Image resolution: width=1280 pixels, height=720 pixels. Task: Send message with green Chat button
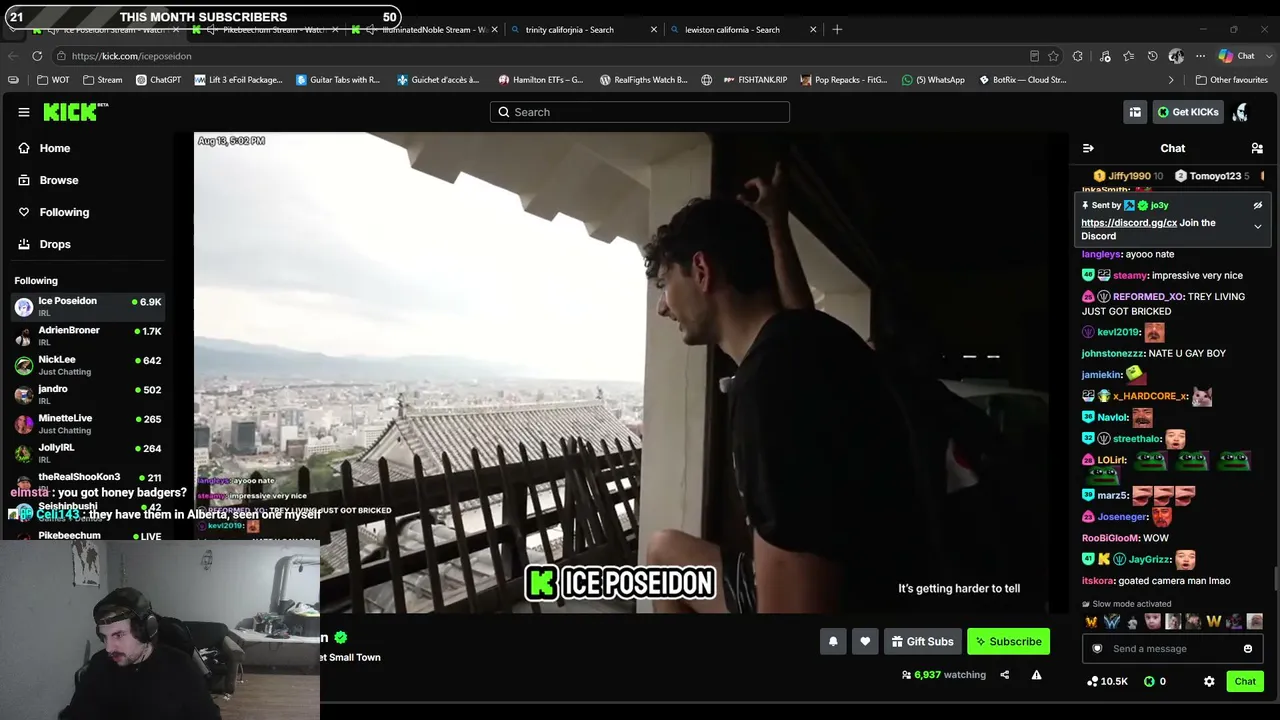click(x=1245, y=682)
